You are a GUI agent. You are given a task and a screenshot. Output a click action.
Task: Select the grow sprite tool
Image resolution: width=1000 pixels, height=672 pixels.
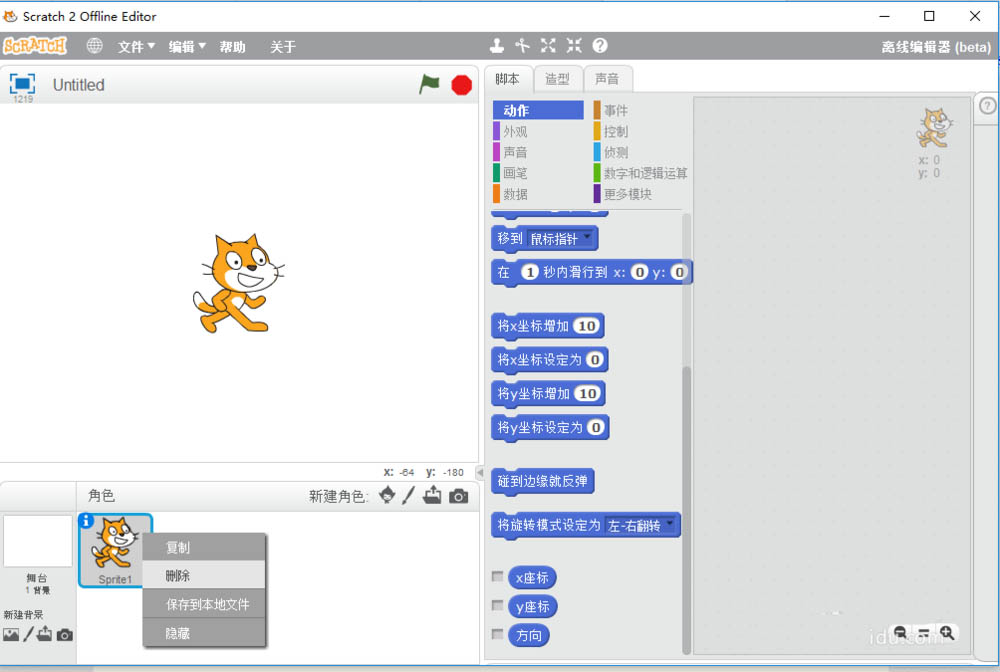548,45
